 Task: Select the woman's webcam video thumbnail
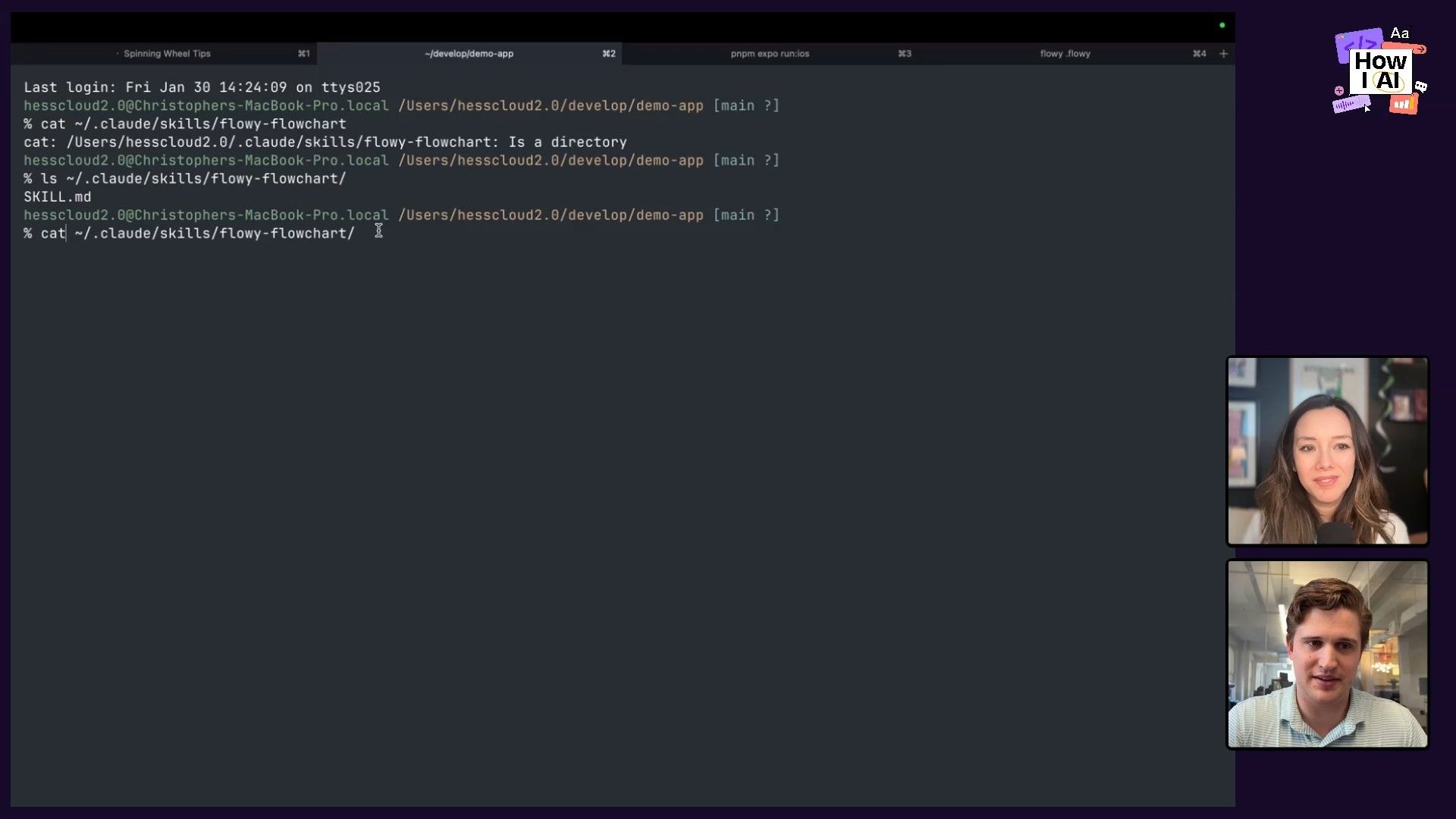point(1327,451)
